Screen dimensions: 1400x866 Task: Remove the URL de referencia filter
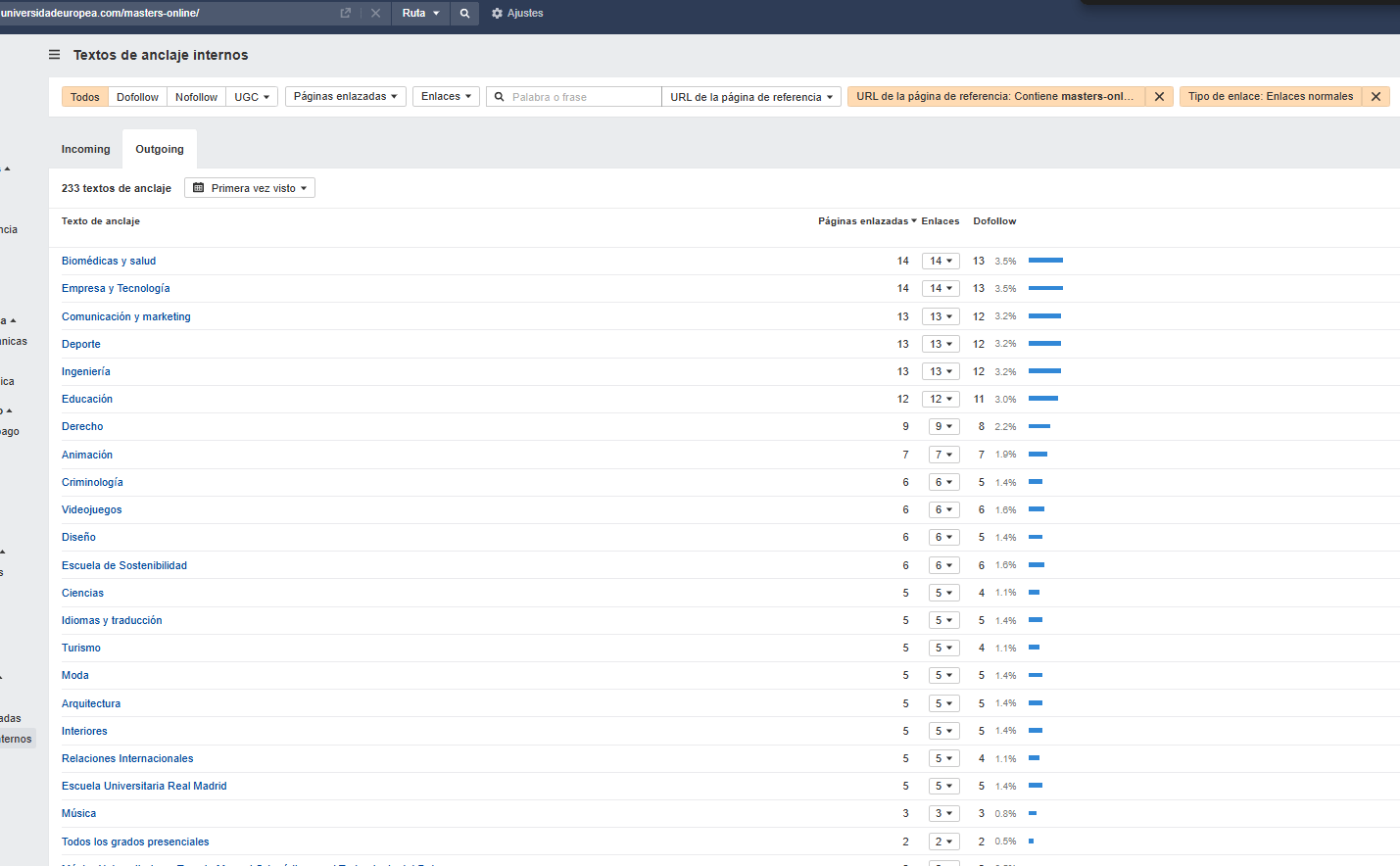[1159, 97]
